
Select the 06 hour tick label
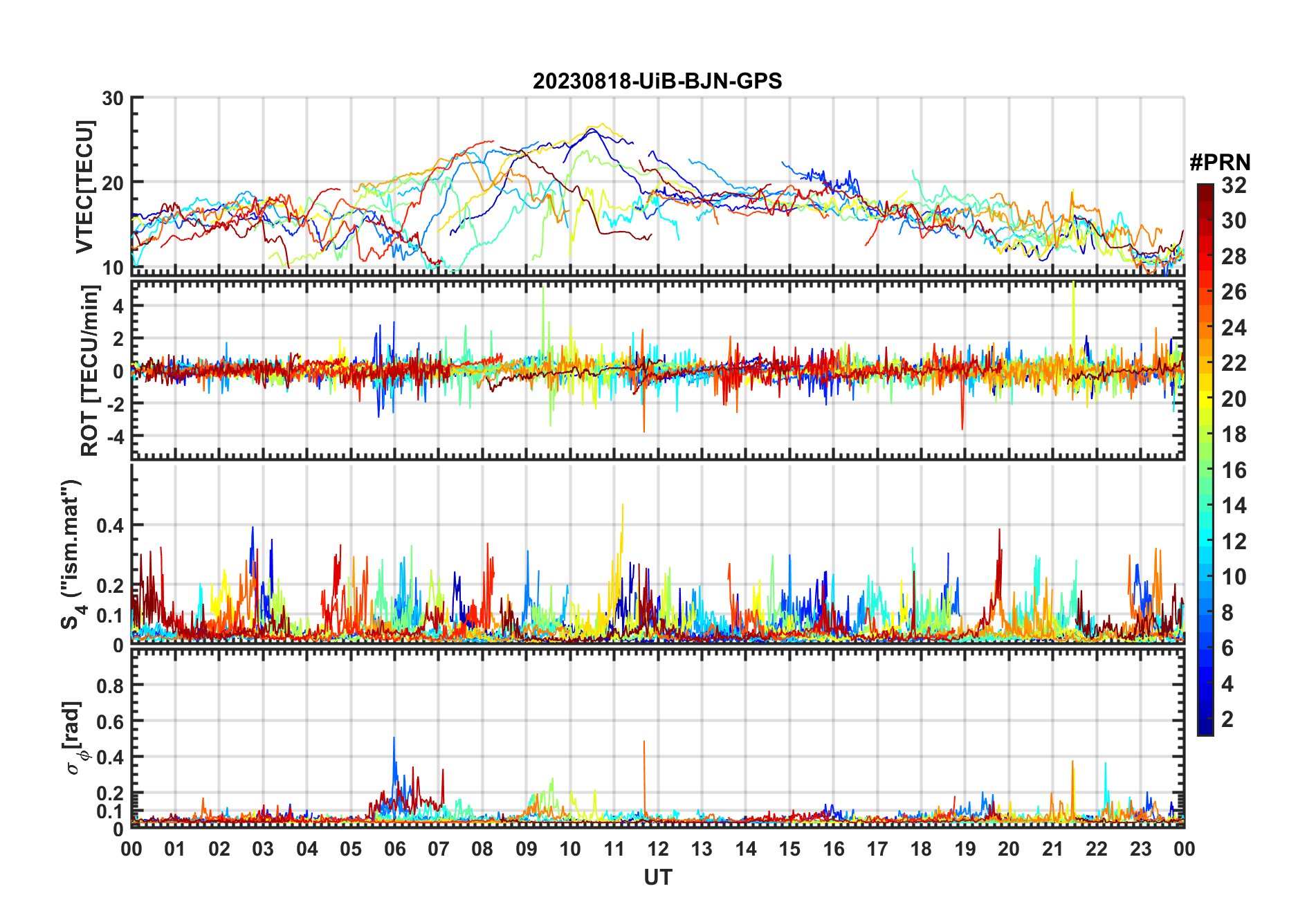[x=394, y=849]
